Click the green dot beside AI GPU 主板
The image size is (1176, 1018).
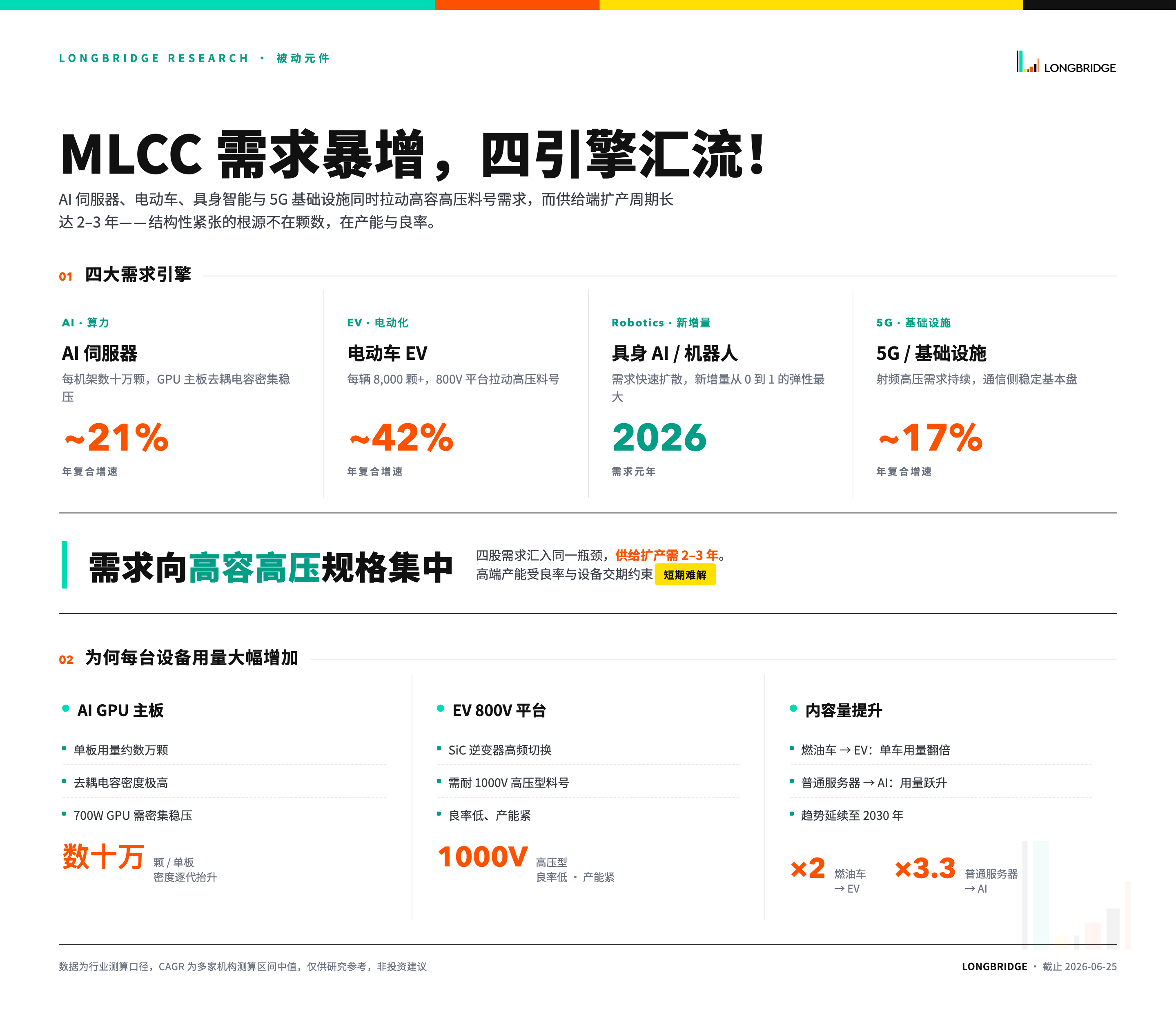point(66,708)
